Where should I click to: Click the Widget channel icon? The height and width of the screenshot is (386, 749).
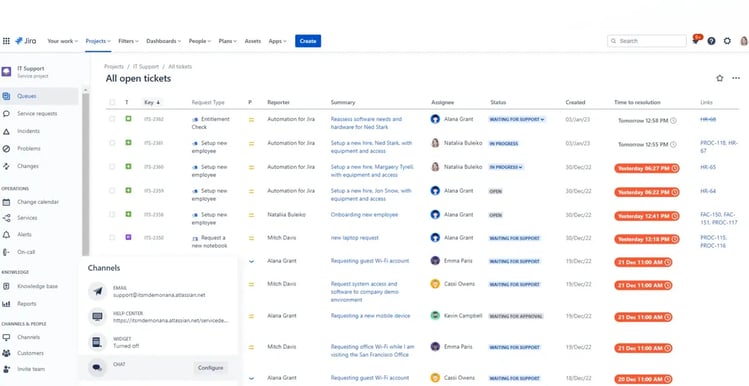[97, 342]
